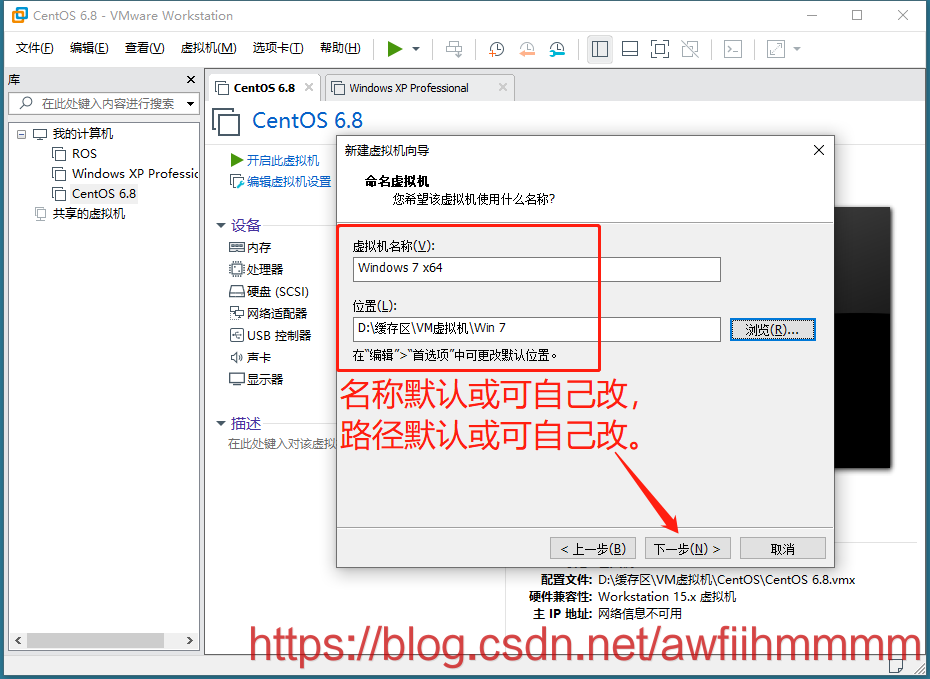
Task: Click the take snapshot clock icon
Action: pos(496,49)
